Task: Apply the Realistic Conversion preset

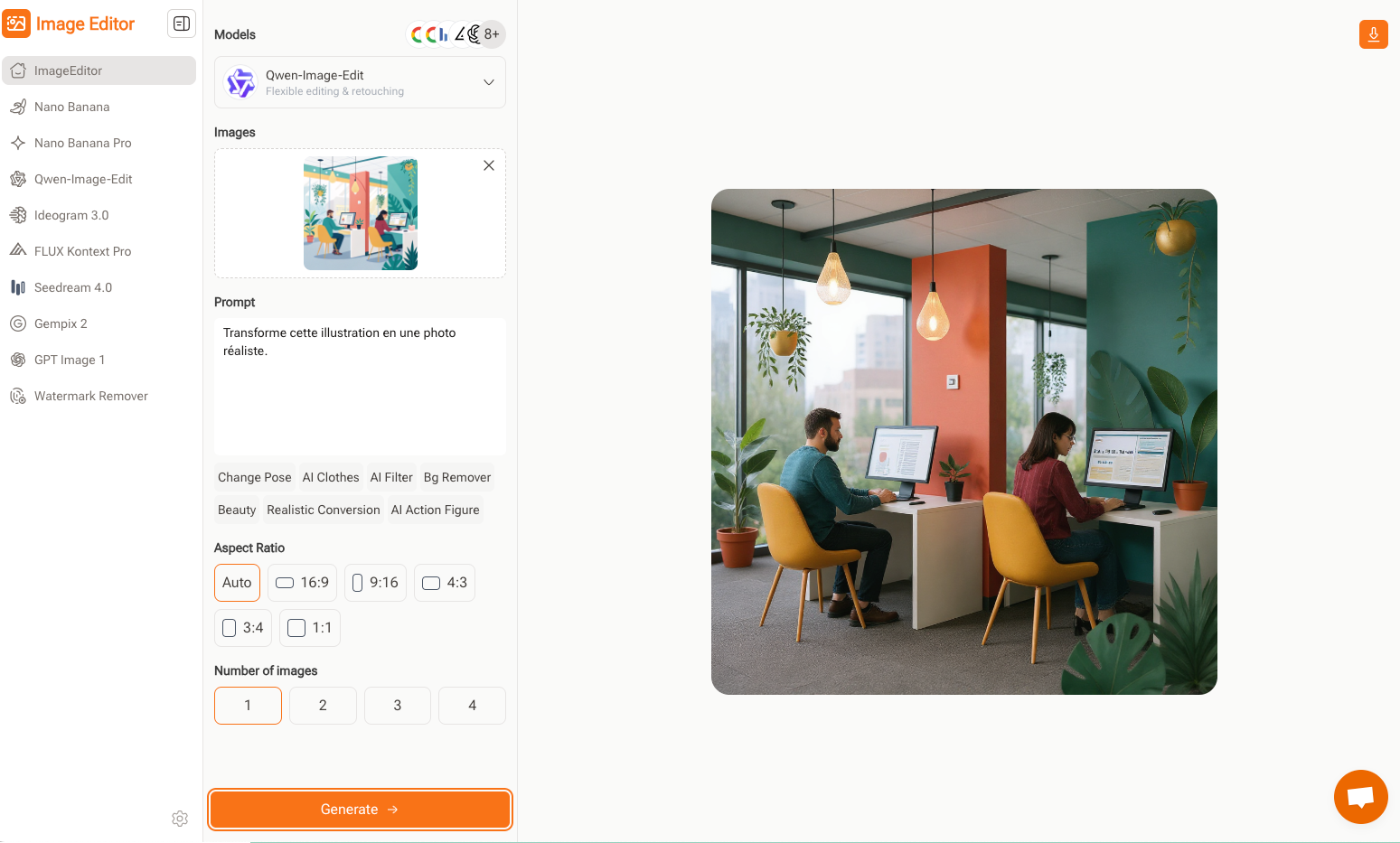Action: (x=324, y=510)
